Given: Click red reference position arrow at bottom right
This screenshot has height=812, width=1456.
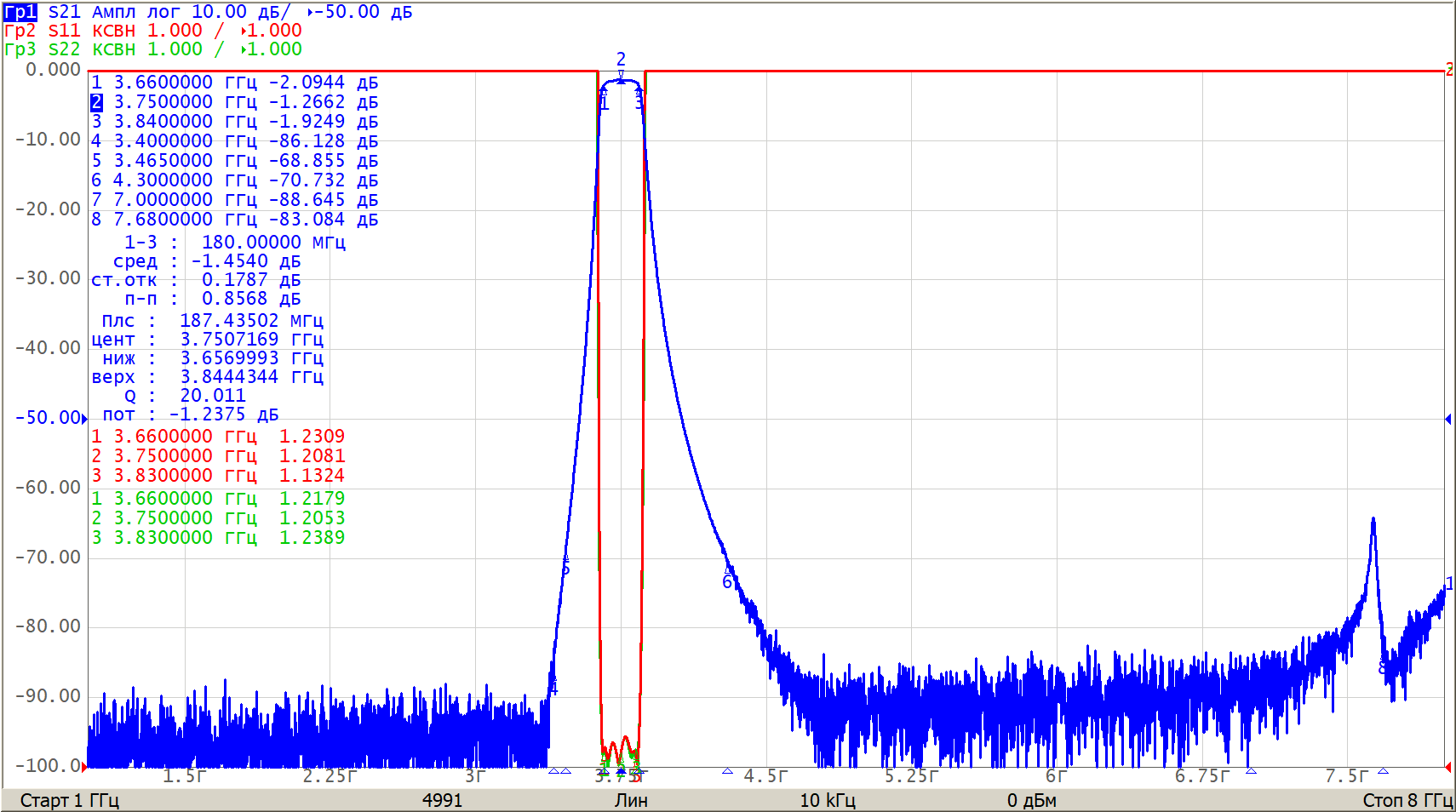Looking at the screenshot, I should tap(1447, 767).
